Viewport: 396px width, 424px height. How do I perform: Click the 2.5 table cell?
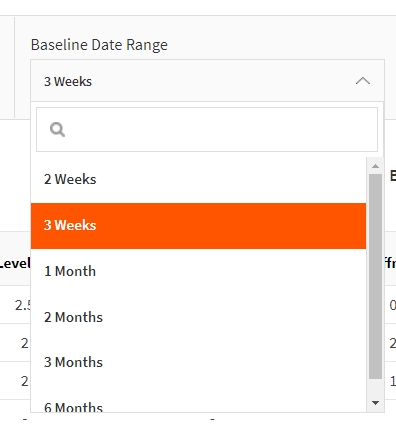click(23, 305)
